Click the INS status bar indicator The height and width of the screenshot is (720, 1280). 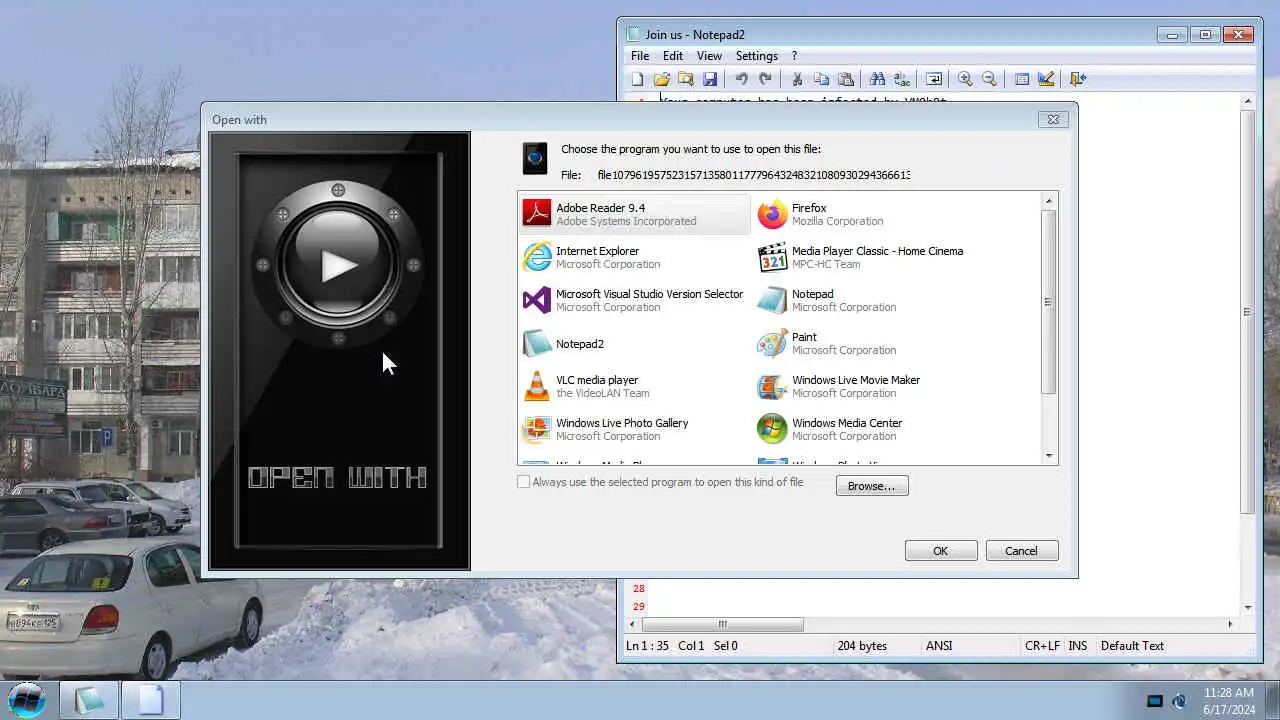tap(1078, 646)
